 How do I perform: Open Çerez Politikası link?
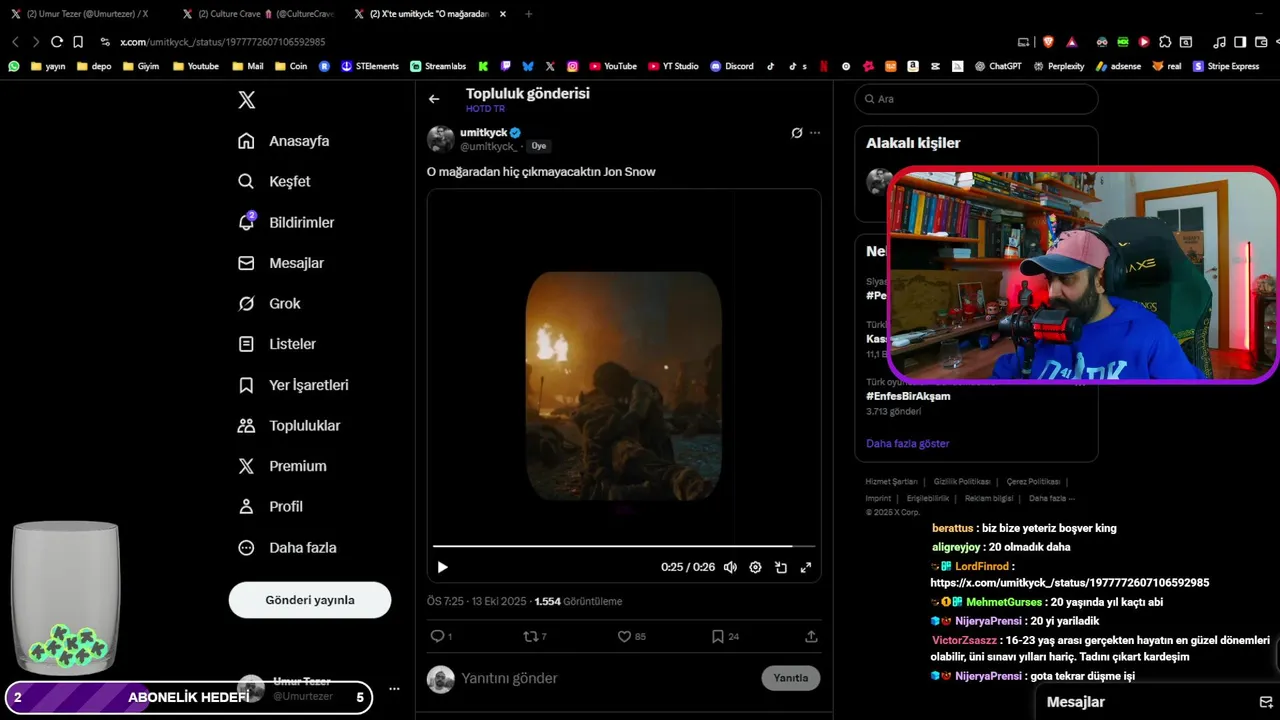pyautogui.click(x=1033, y=482)
